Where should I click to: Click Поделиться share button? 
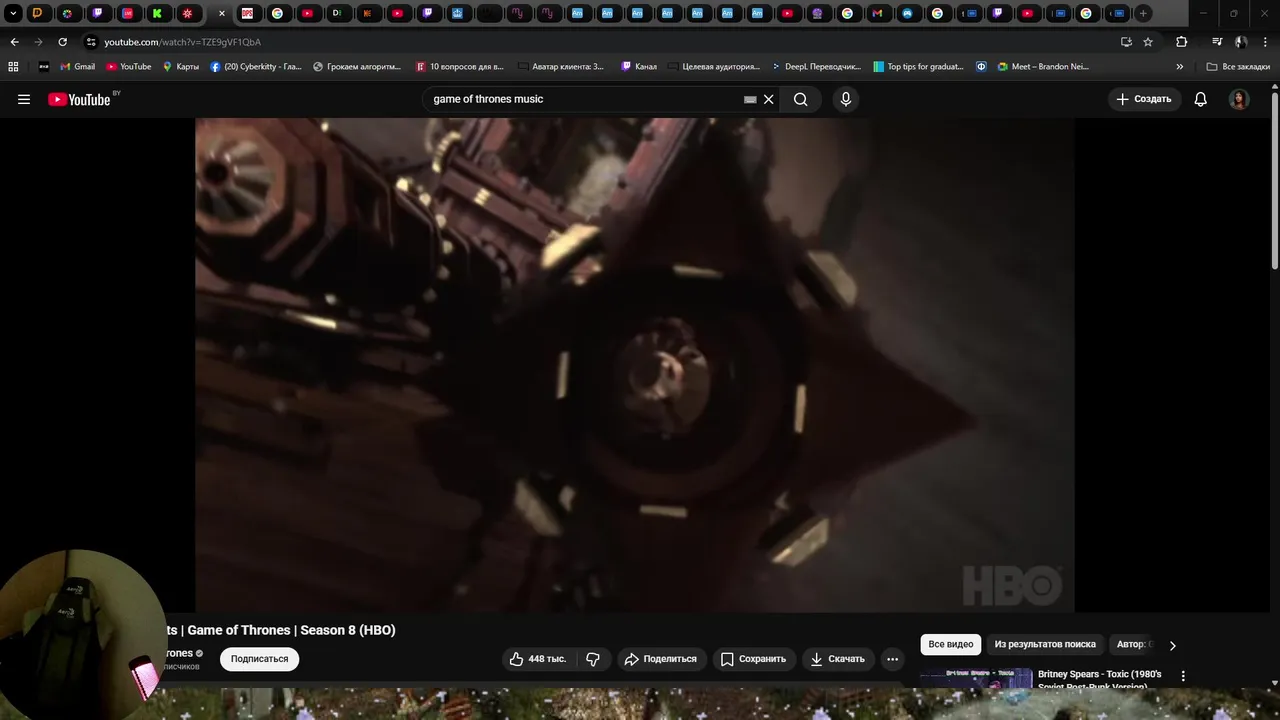click(x=661, y=659)
